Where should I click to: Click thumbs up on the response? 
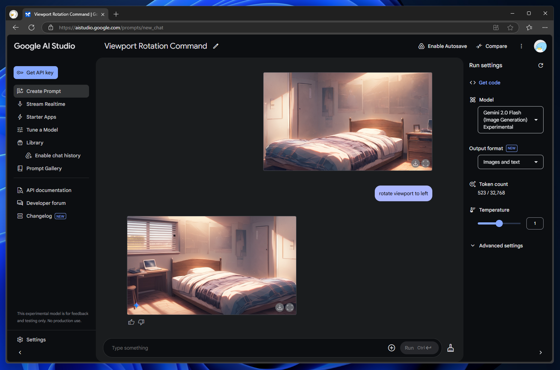(x=131, y=322)
